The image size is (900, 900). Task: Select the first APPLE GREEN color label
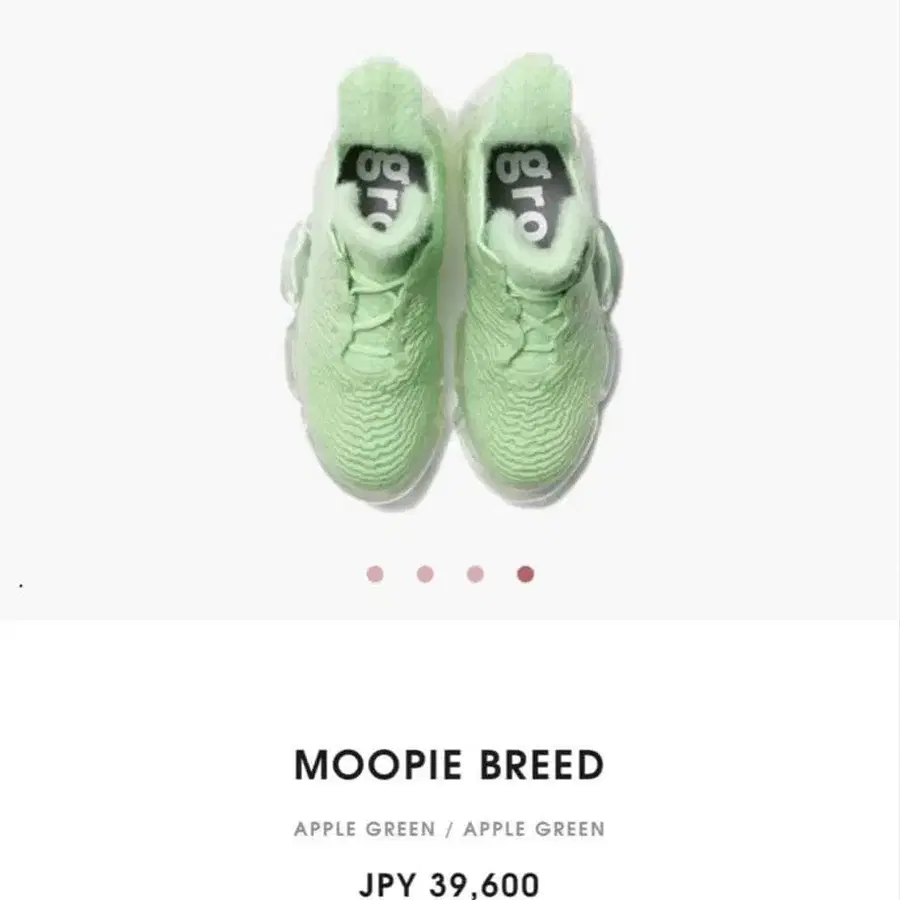pyautogui.click(x=364, y=829)
